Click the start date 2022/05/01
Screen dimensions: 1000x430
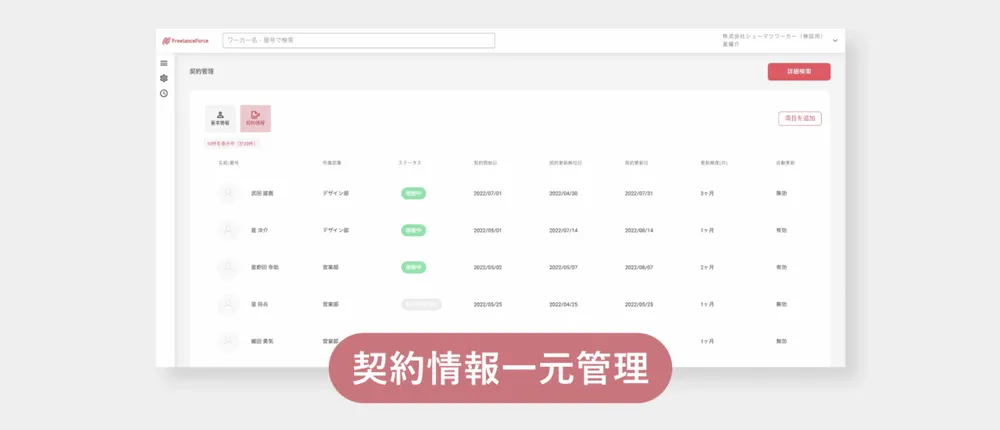click(x=488, y=230)
